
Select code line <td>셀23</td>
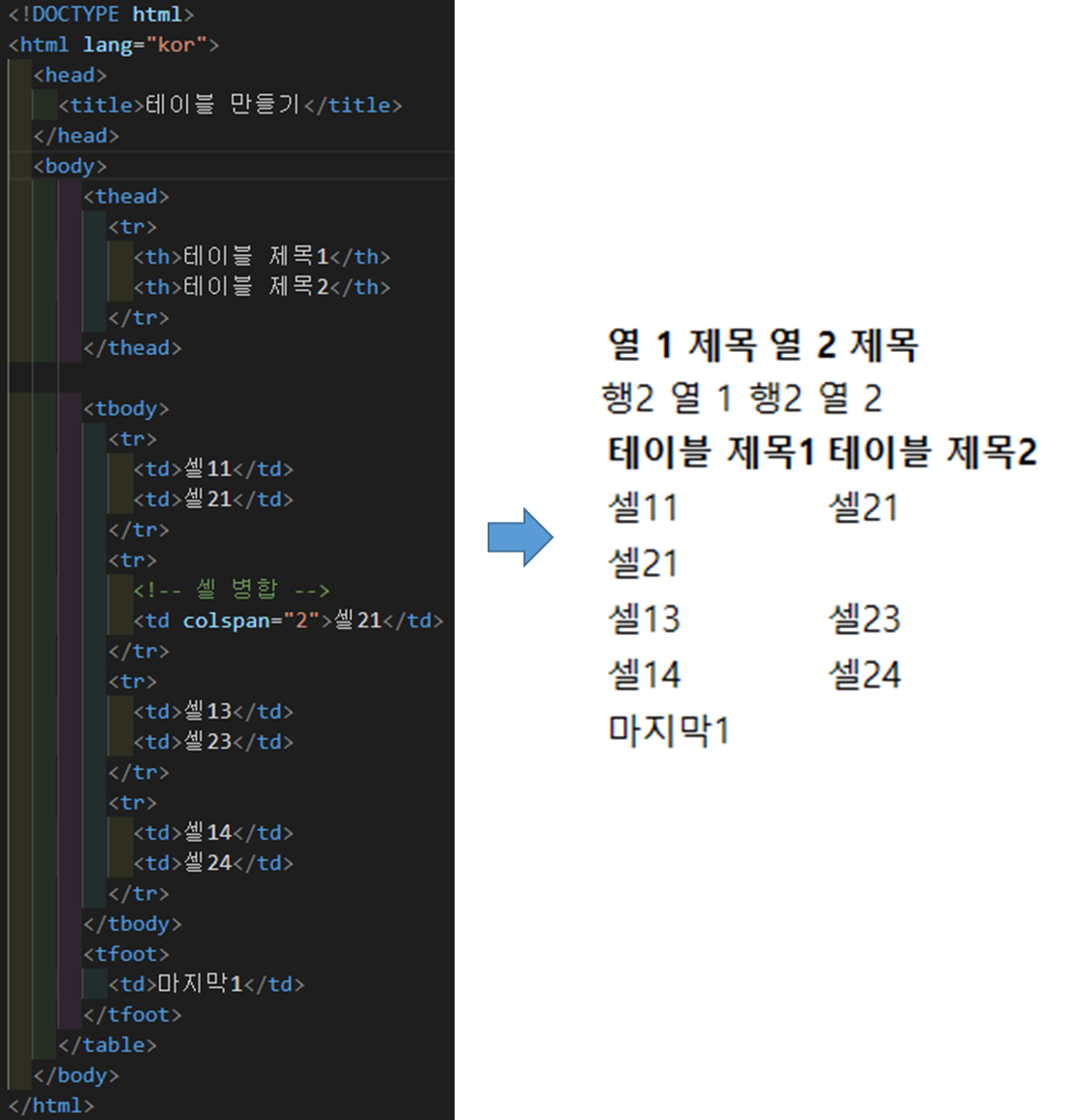(x=213, y=742)
